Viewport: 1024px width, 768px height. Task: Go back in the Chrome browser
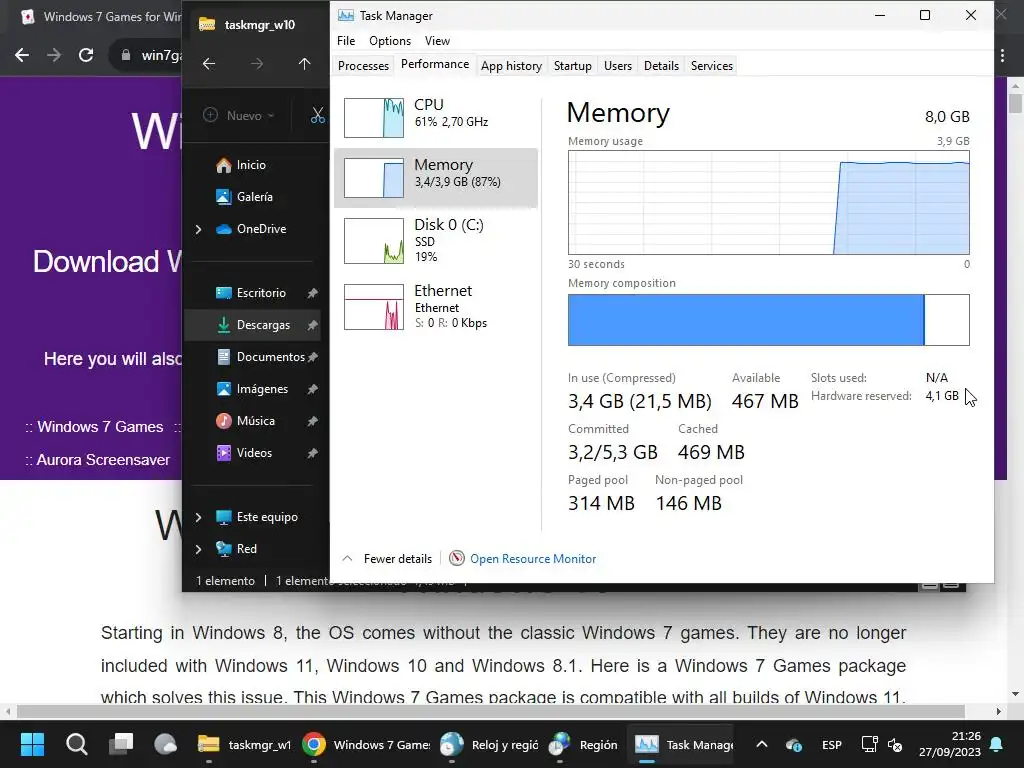click(x=22, y=55)
